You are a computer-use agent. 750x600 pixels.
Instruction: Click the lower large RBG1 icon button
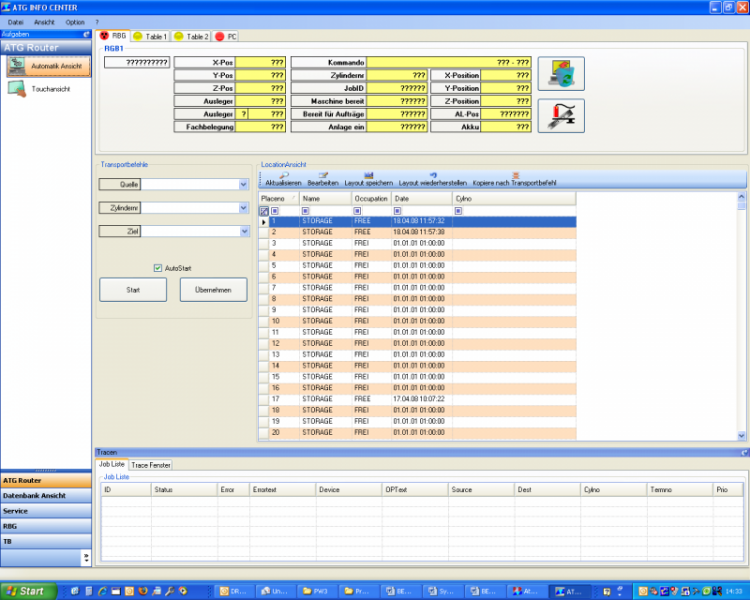tap(561, 116)
